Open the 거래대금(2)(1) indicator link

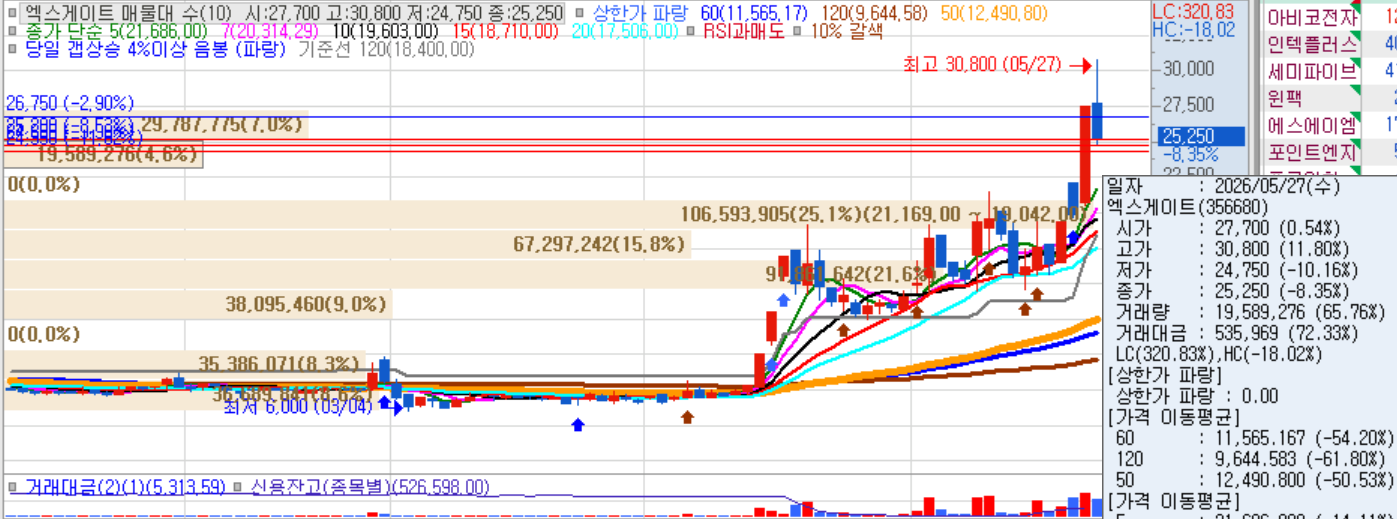click(124, 487)
